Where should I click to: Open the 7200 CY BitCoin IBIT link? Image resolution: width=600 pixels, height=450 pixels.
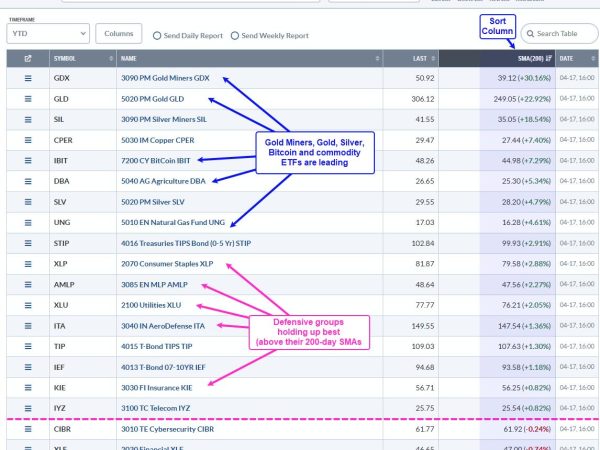pyautogui.click(x=156, y=161)
